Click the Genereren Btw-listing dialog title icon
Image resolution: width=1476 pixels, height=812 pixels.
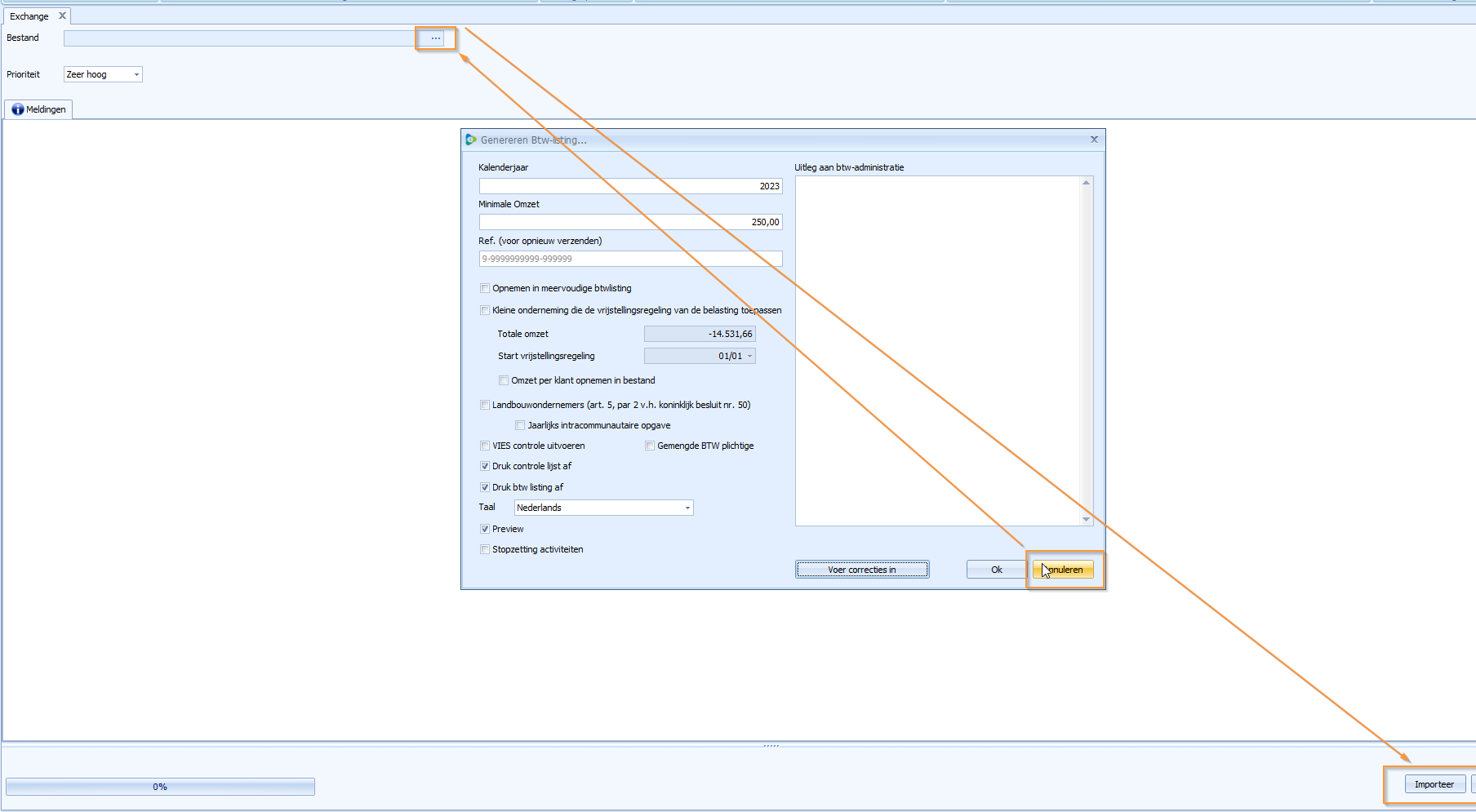[x=471, y=140]
